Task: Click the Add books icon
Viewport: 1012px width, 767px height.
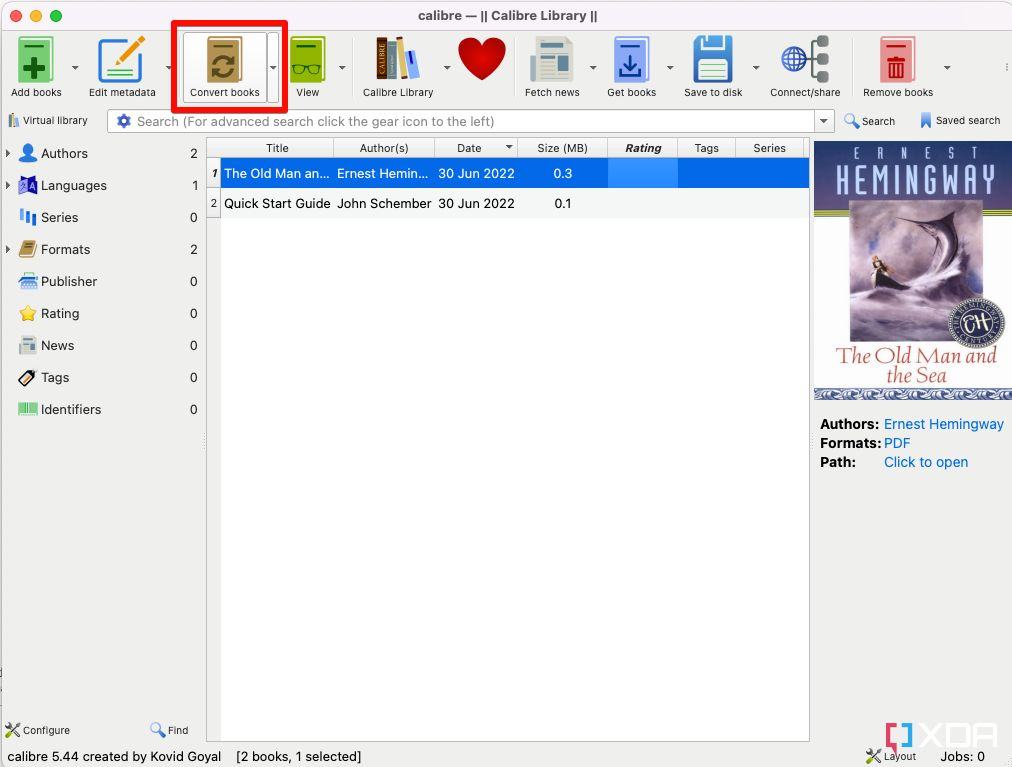Action: coord(35,59)
